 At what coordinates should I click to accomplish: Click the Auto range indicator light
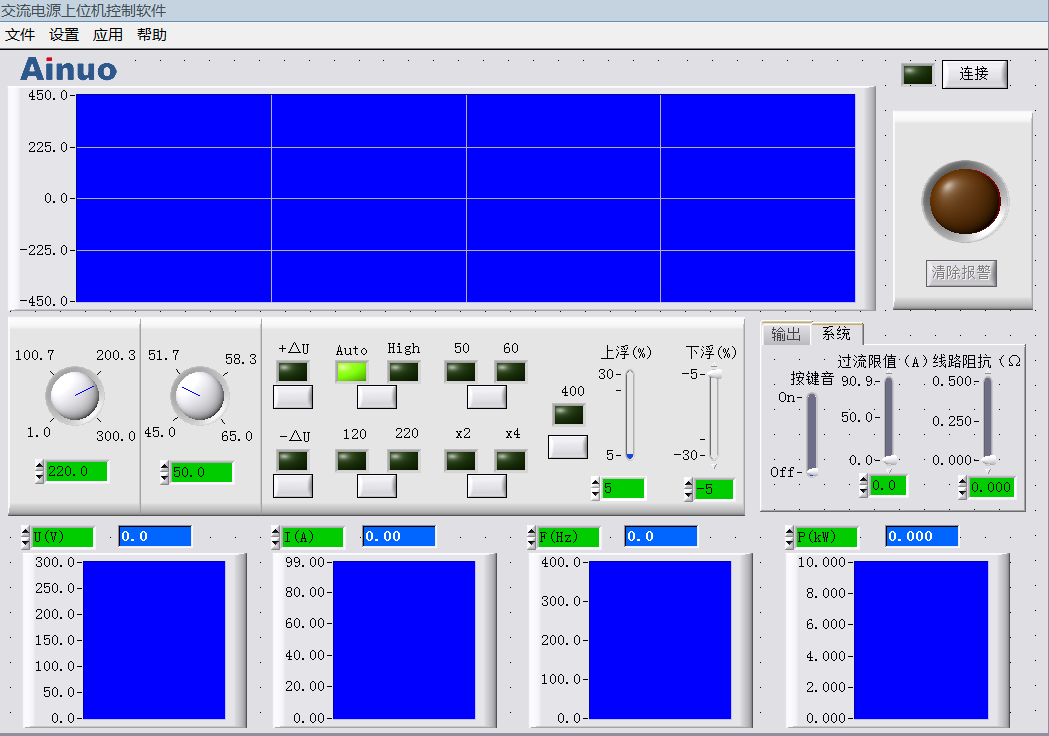[351, 372]
